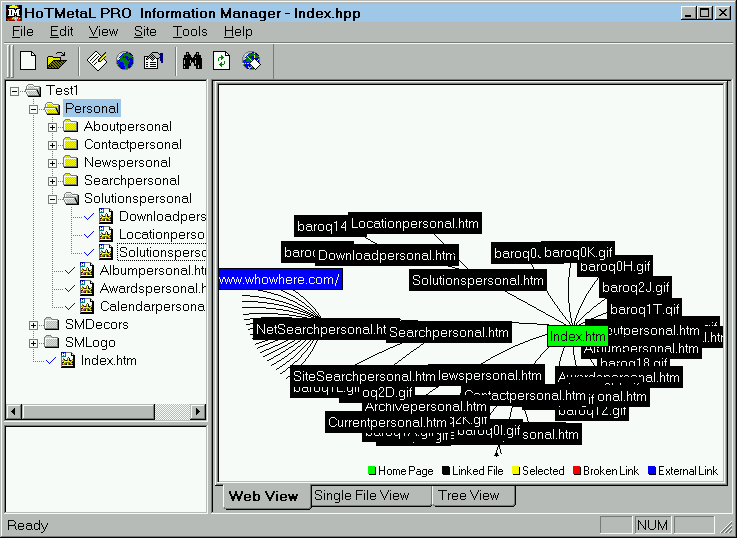The height and width of the screenshot is (538, 737).
Task: Click the green Index.htm home page node
Action: pyautogui.click(x=578, y=336)
